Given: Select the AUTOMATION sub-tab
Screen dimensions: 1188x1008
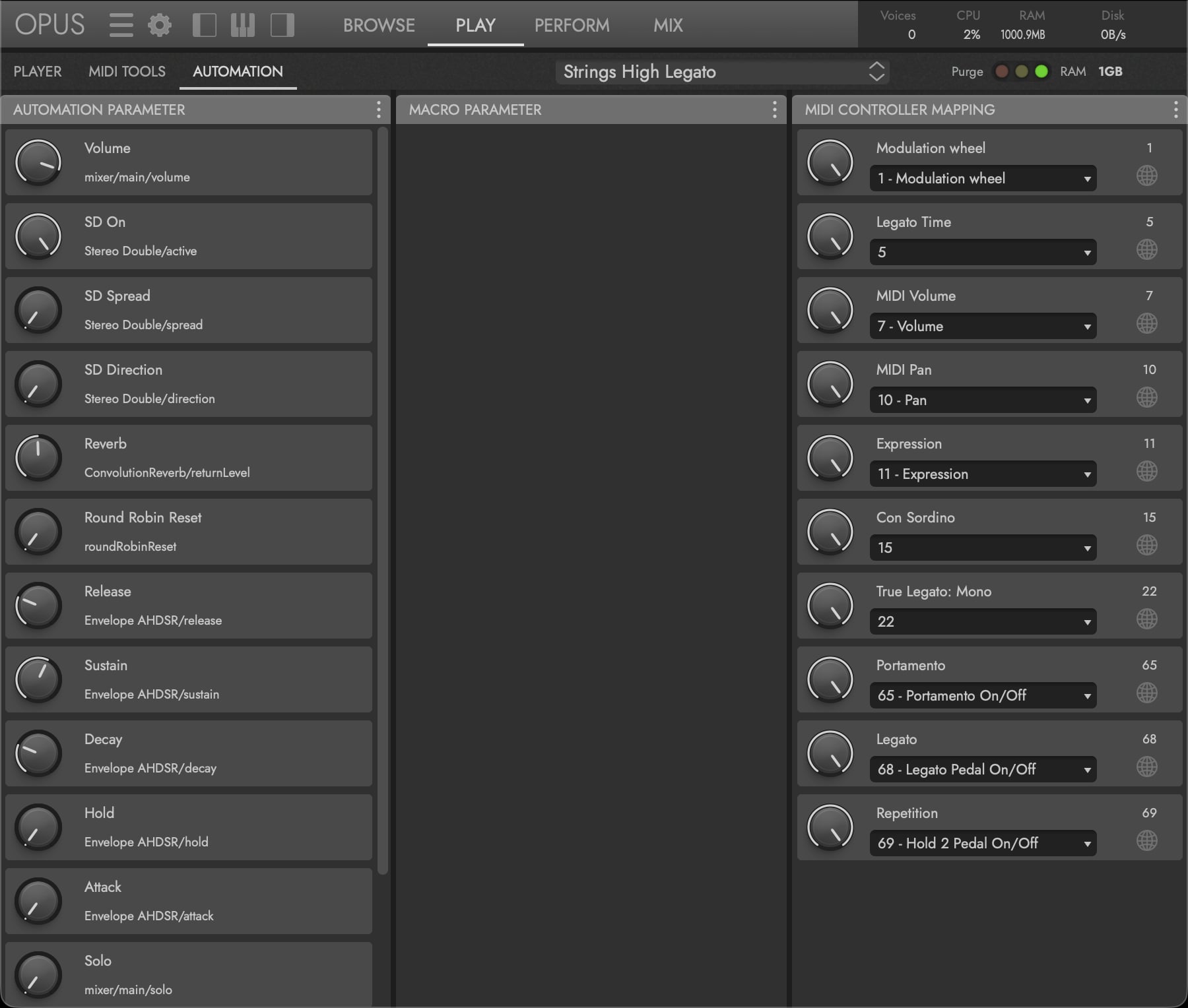Looking at the screenshot, I should (238, 71).
